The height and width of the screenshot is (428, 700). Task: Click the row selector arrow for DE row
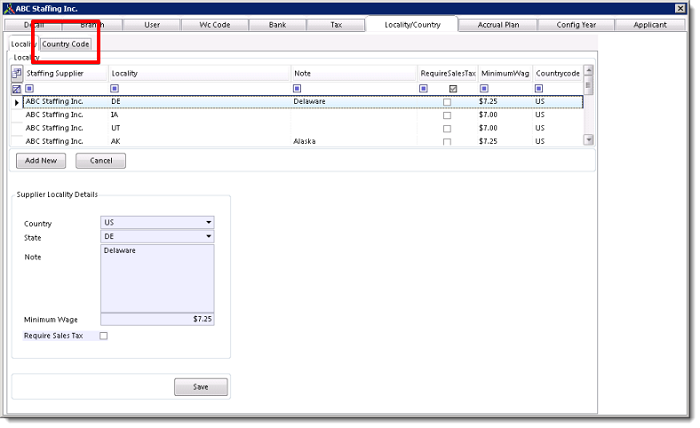tap(17, 102)
